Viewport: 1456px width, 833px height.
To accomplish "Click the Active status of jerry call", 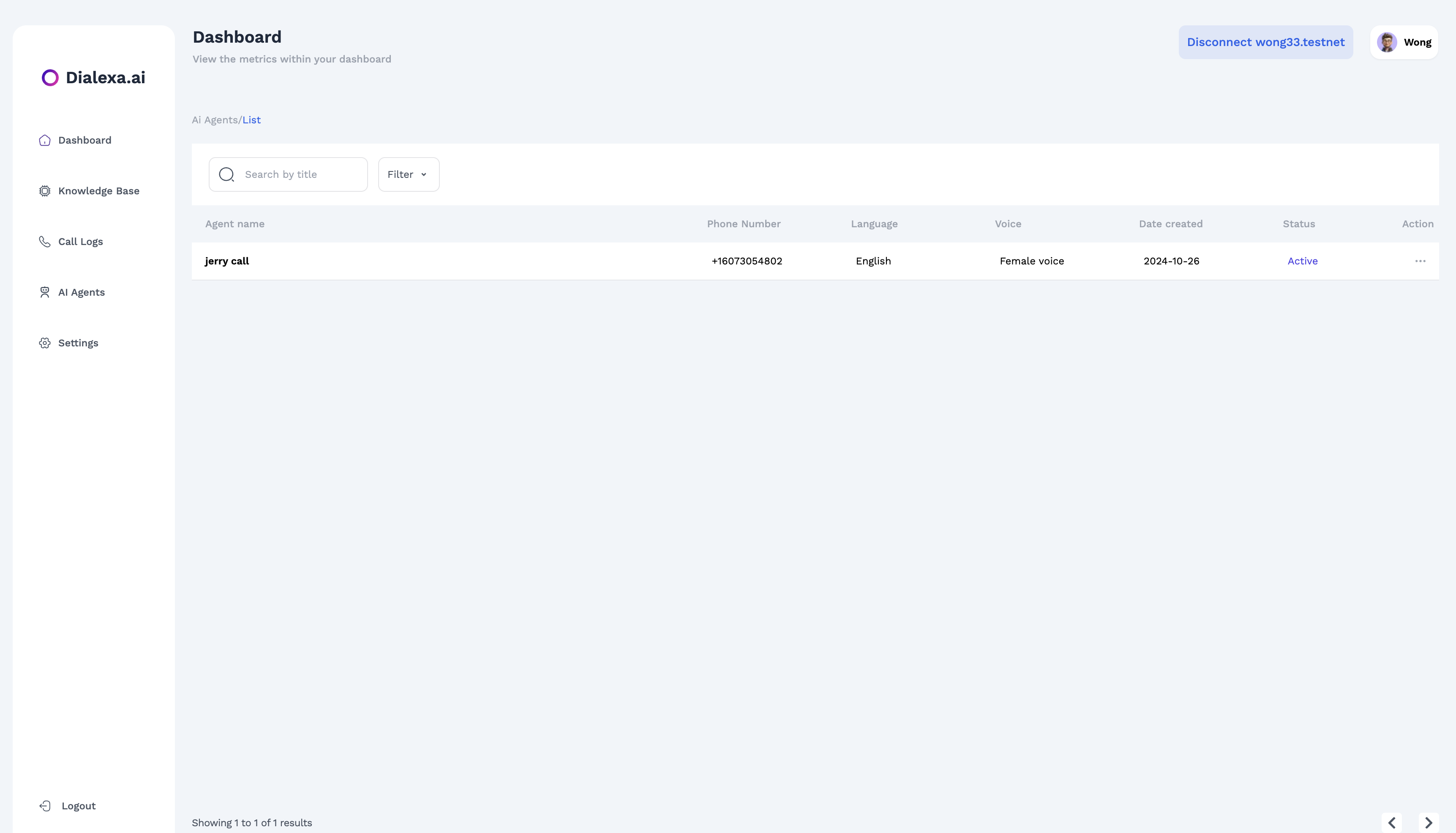I will [1302, 261].
